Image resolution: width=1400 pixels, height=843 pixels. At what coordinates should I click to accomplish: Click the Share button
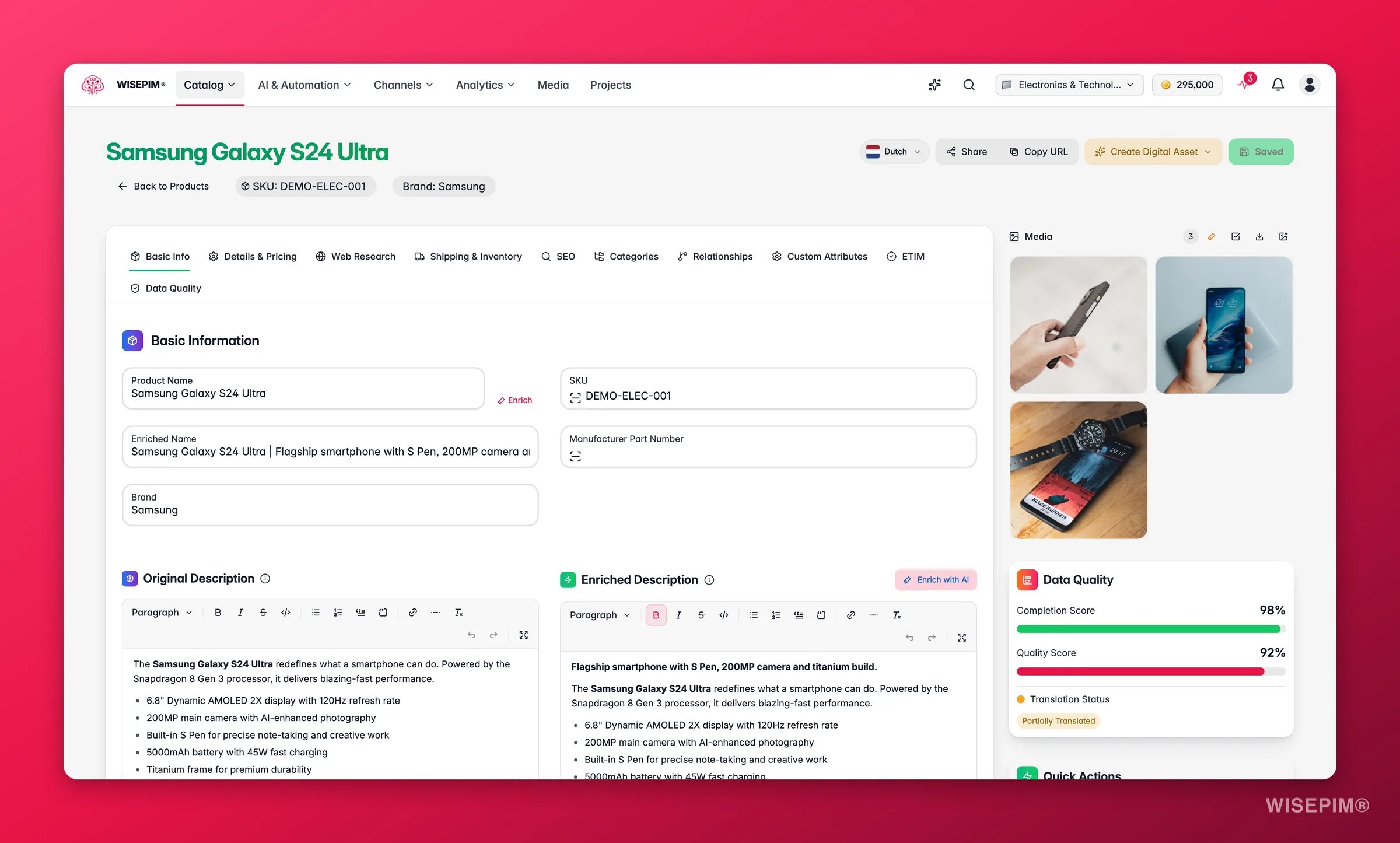pyautogui.click(x=967, y=152)
